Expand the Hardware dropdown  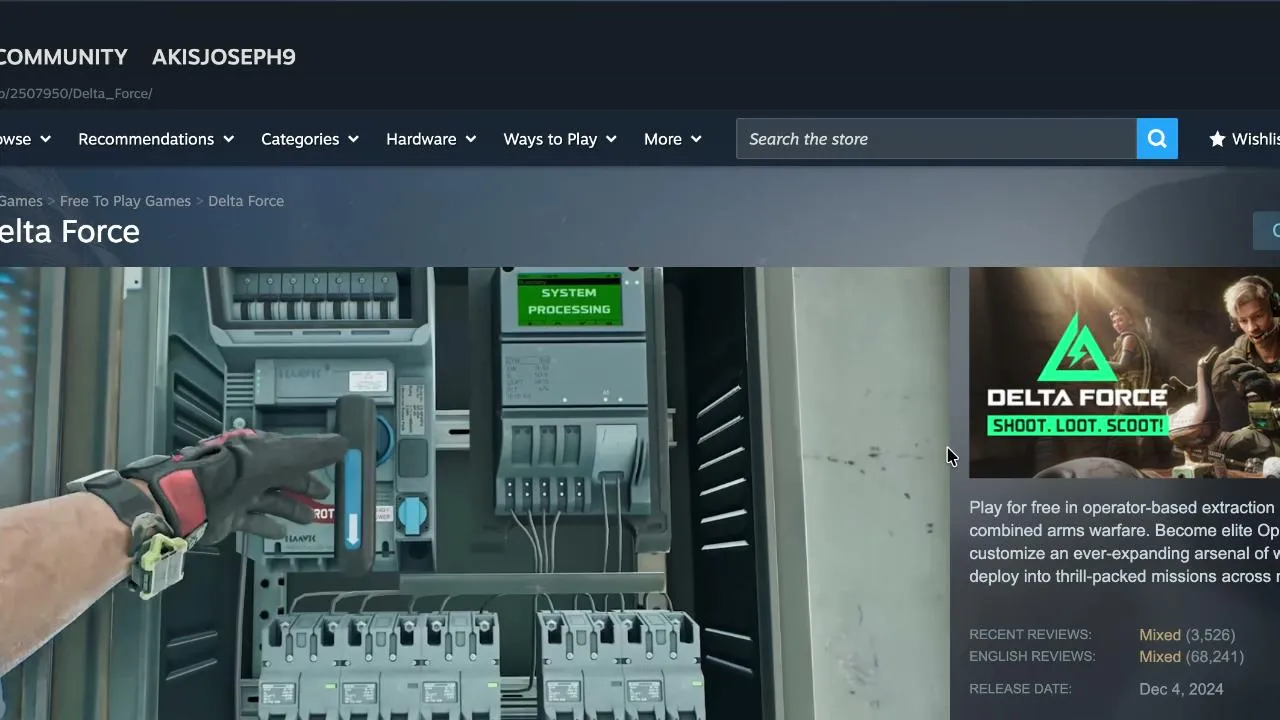[431, 139]
